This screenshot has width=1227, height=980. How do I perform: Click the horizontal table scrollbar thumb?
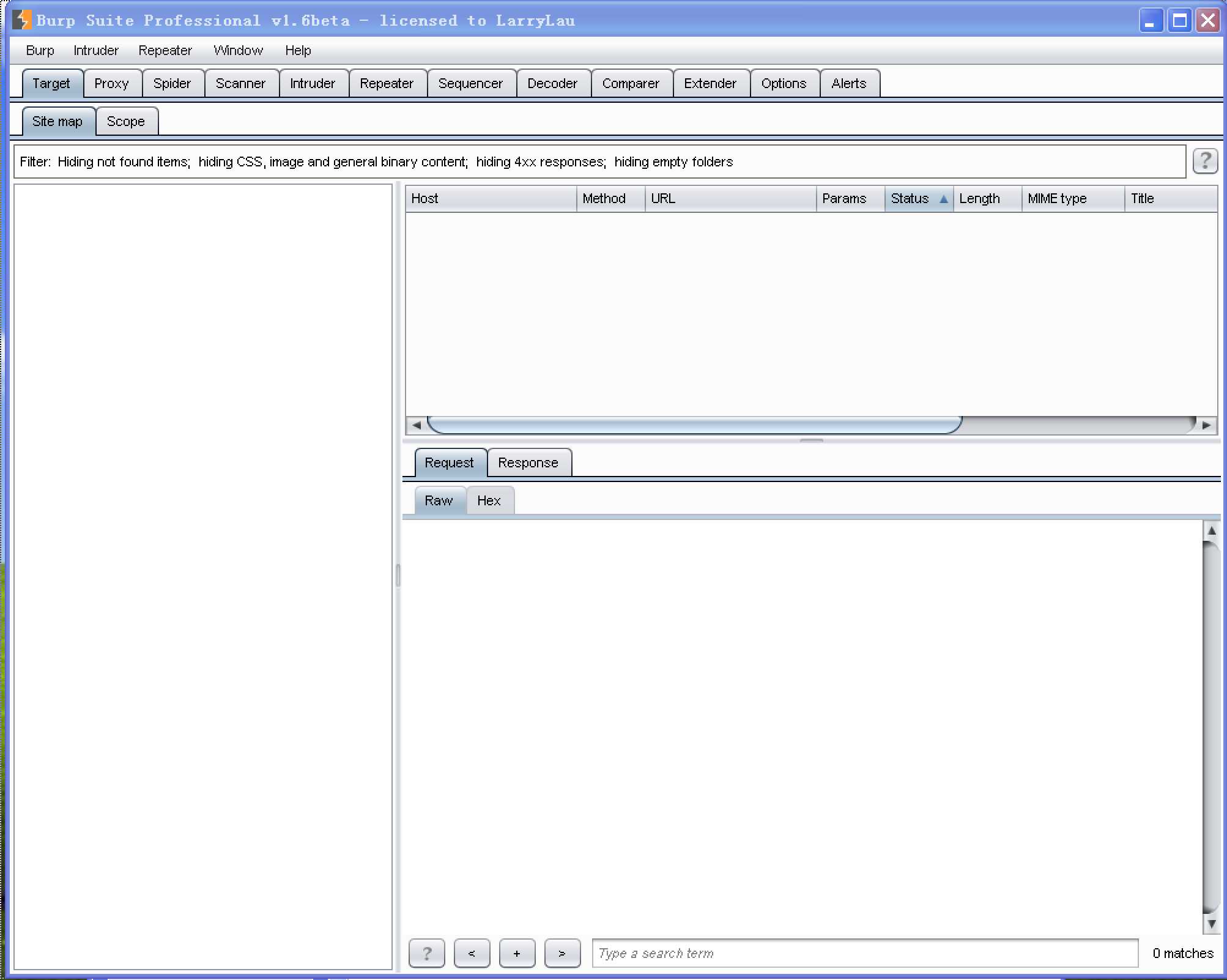pyautogui.click(x=694, y=425)
